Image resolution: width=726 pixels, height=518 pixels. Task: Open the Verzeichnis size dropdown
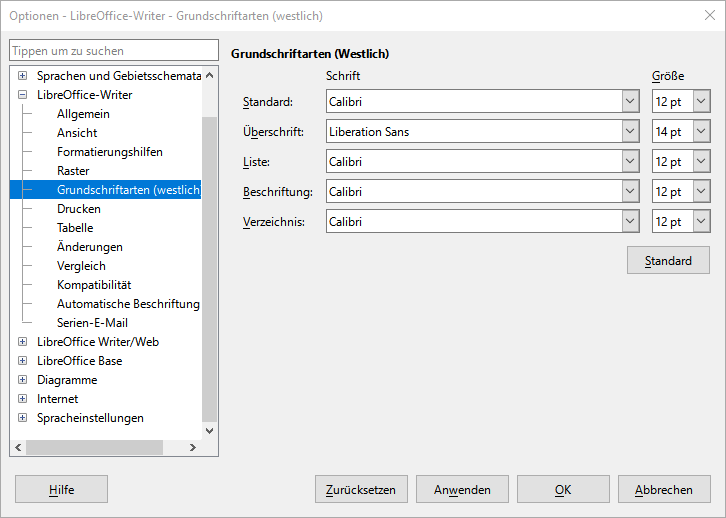coord(700,222)
